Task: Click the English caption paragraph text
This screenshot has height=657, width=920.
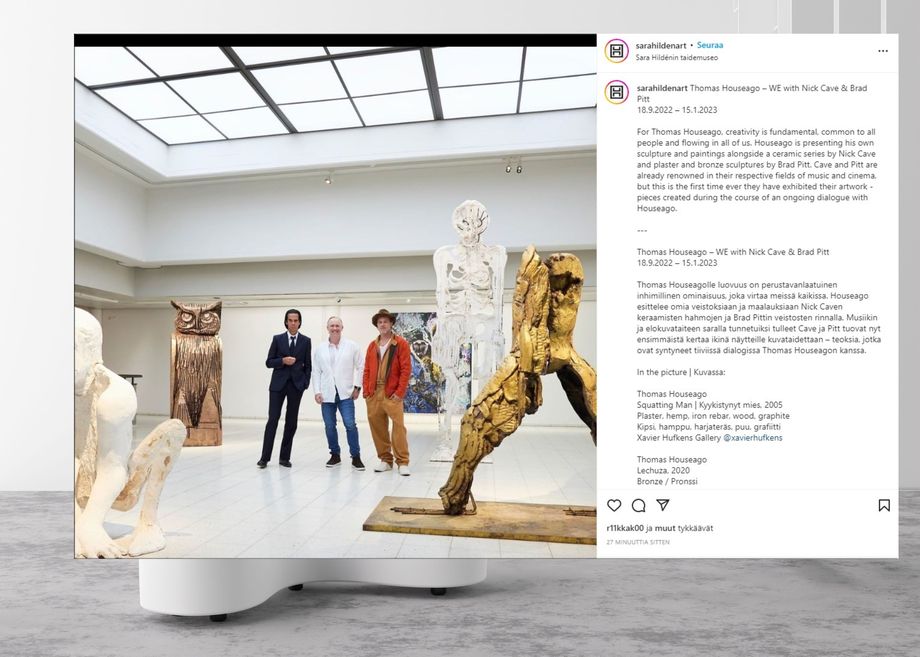Action: tap(757, 170)
